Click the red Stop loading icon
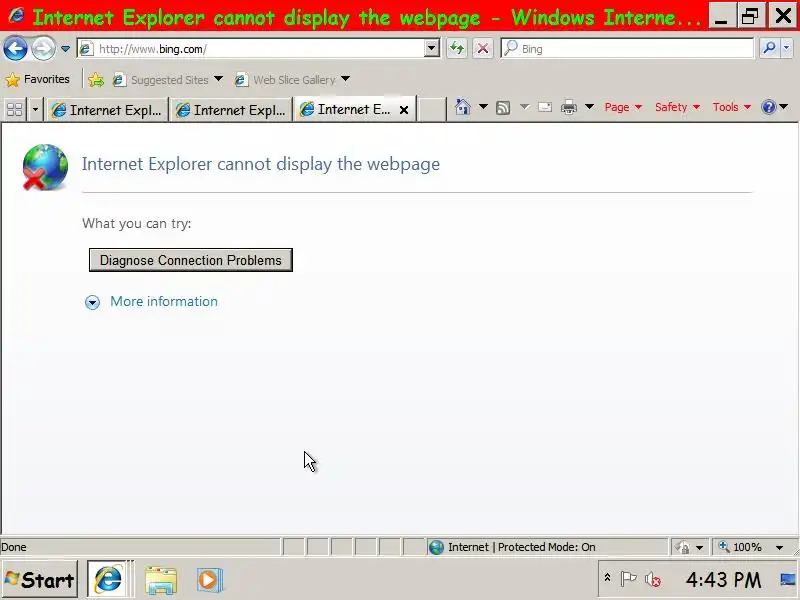800x600 pixels. tap(483, 49)
